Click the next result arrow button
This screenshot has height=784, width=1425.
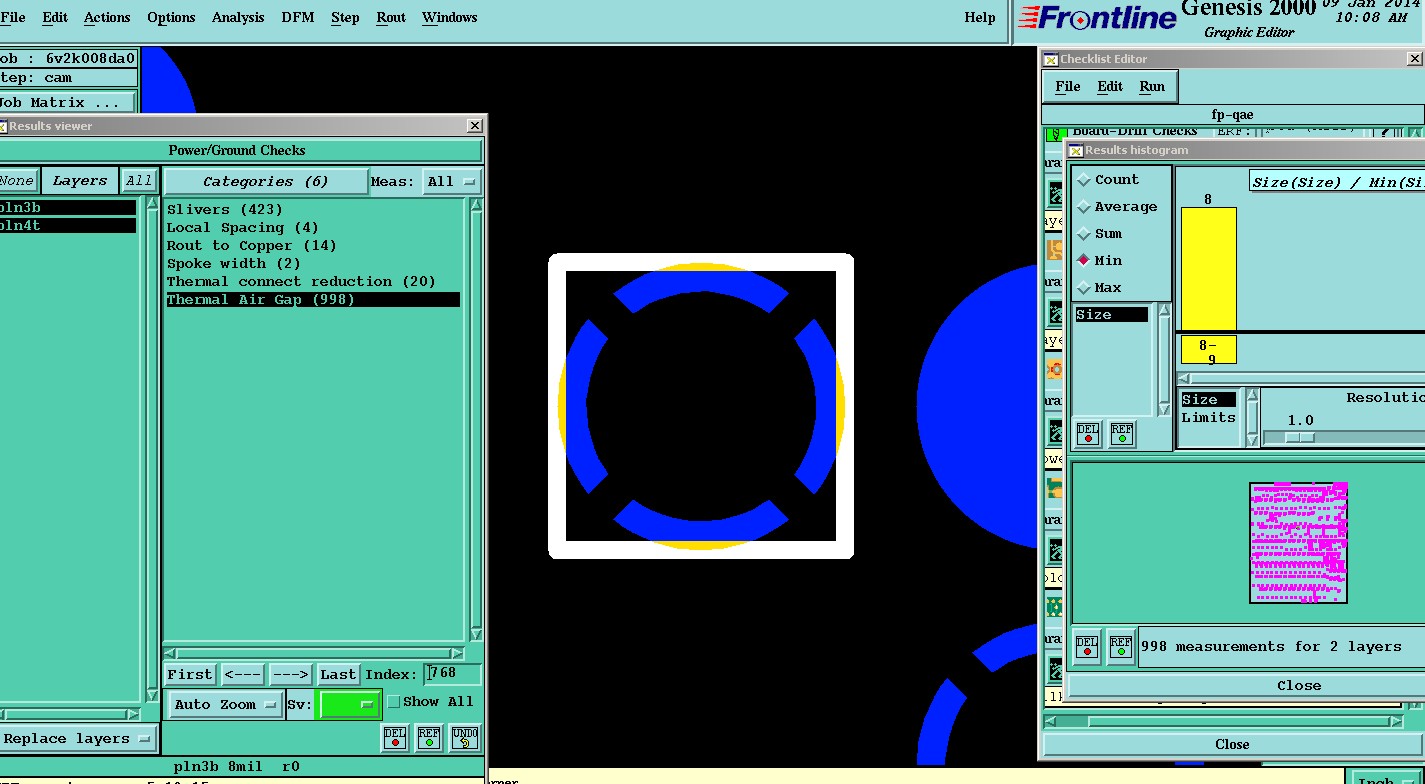(291, 674)
